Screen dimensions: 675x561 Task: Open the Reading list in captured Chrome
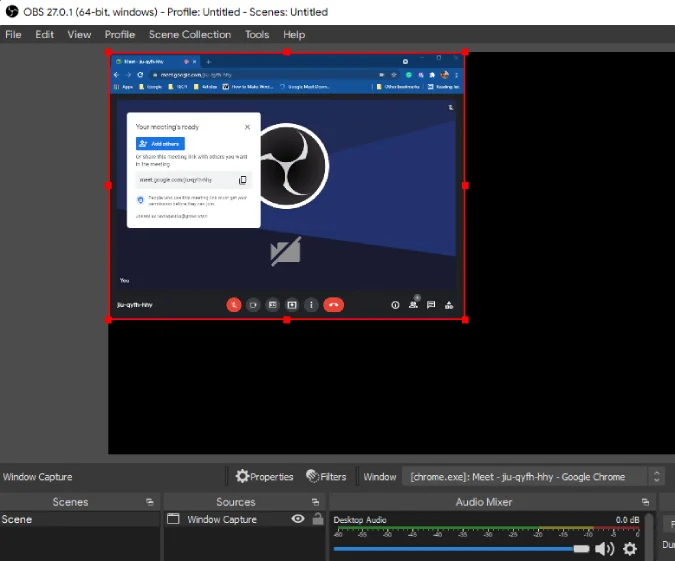click(443, 87)
